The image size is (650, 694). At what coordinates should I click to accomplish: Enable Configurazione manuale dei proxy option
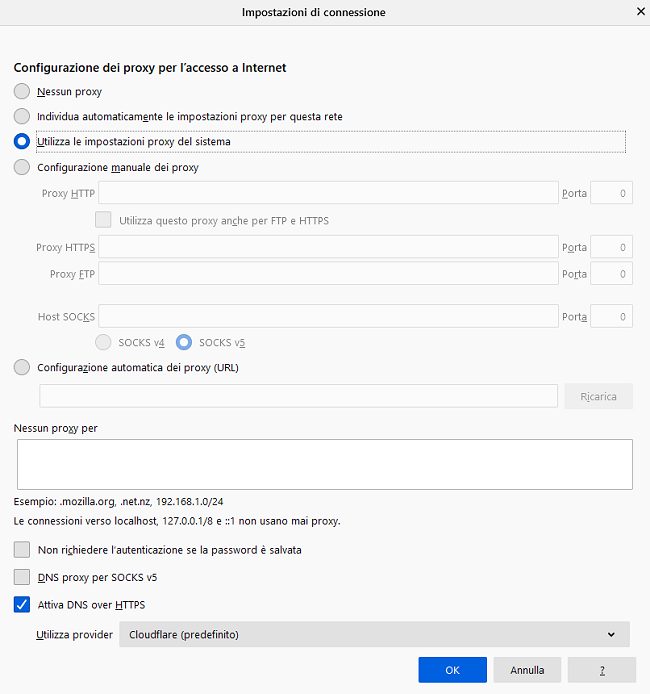[x=22, y=167]
